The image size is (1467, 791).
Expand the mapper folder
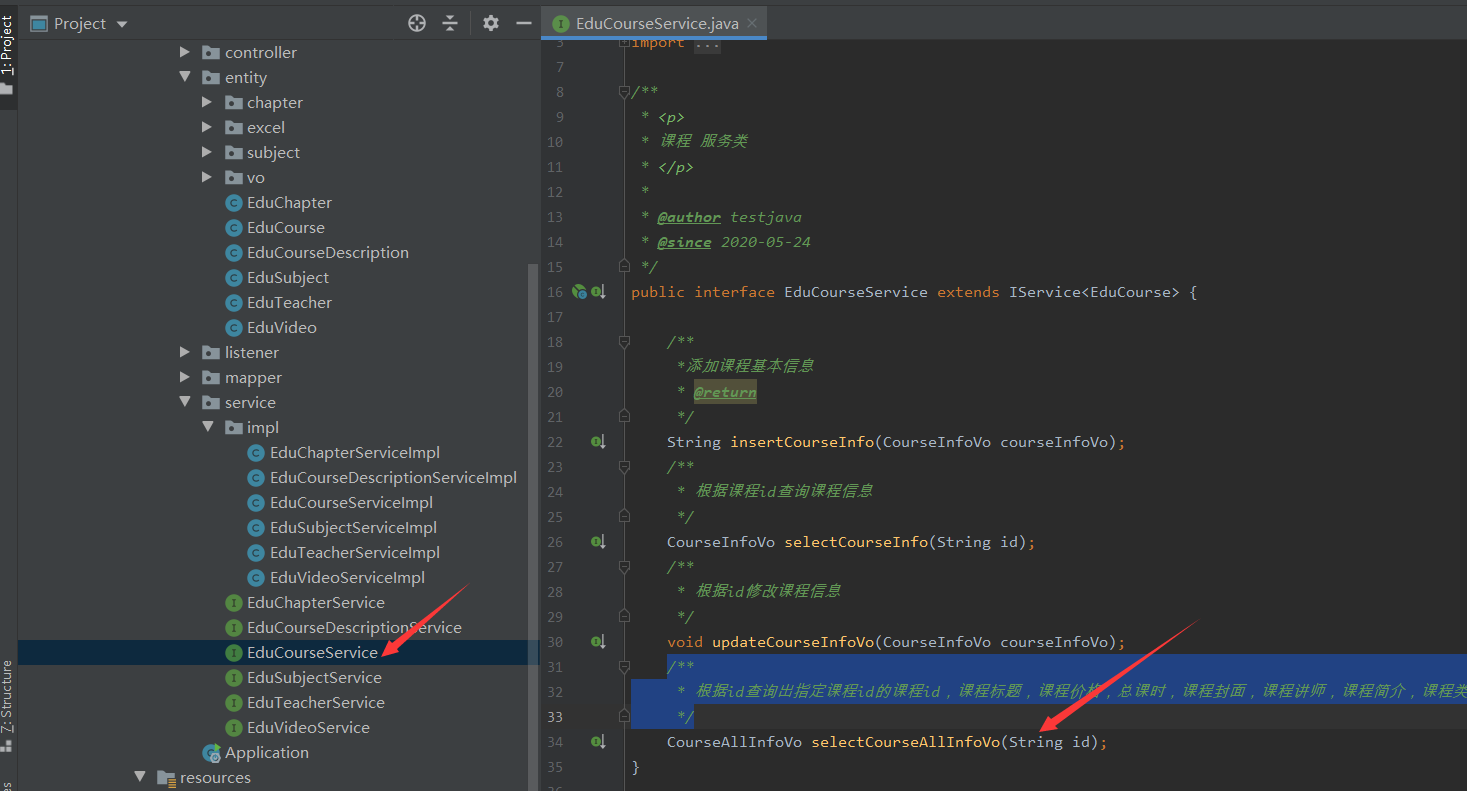[185, 377]
